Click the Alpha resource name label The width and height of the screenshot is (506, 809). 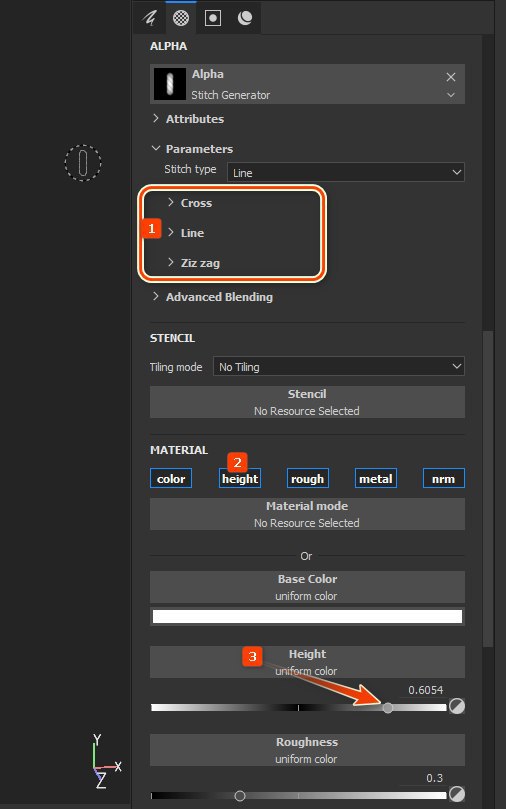coord(207,74)
